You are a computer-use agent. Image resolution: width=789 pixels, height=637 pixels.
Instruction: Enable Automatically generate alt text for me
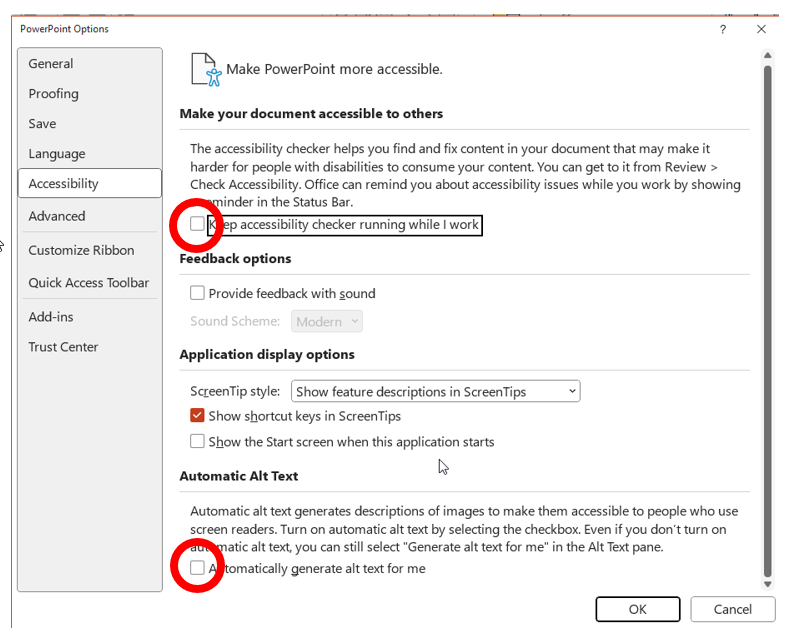(198, 568)
